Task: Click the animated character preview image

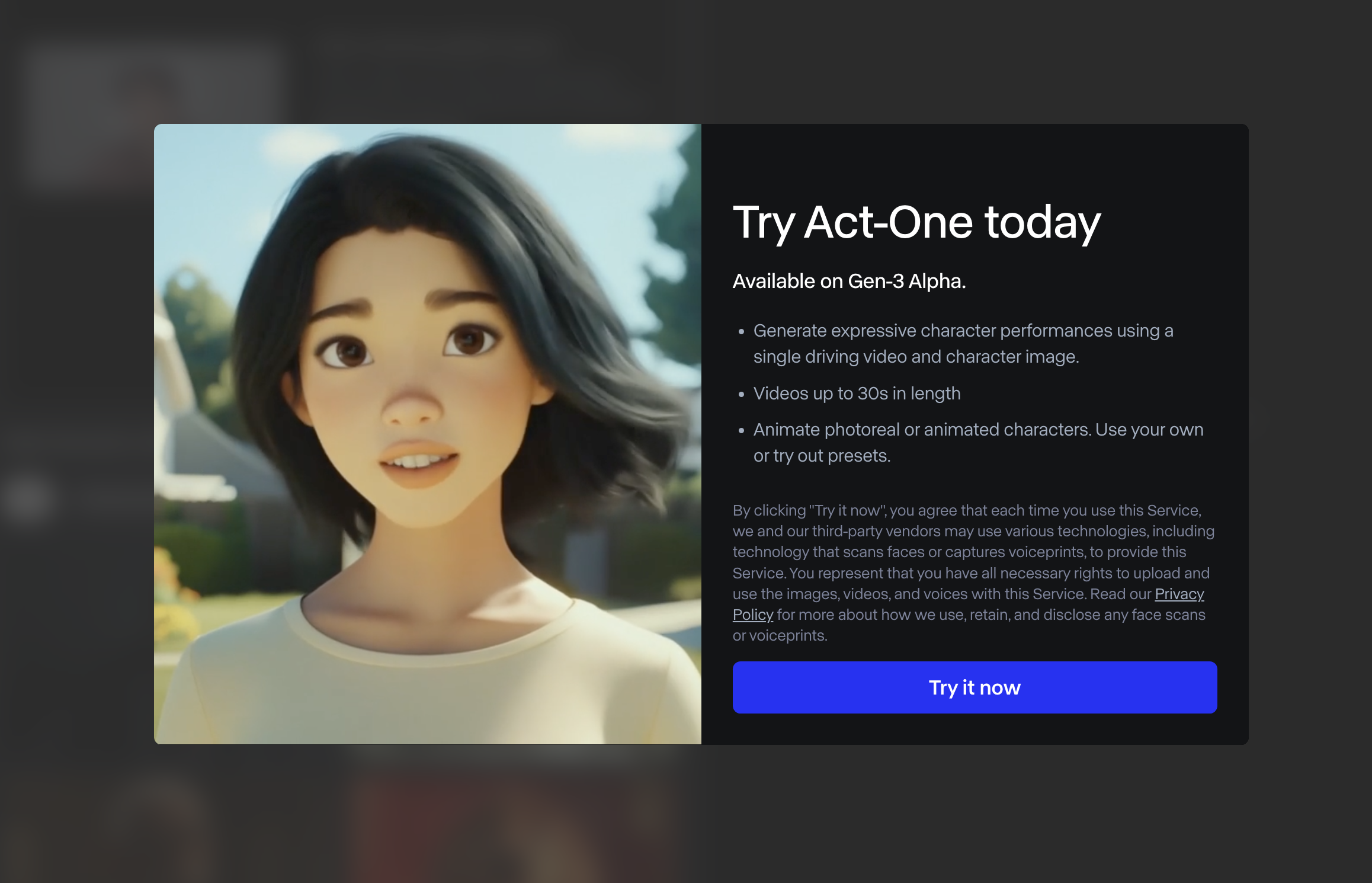Action: tap(428, 434)
